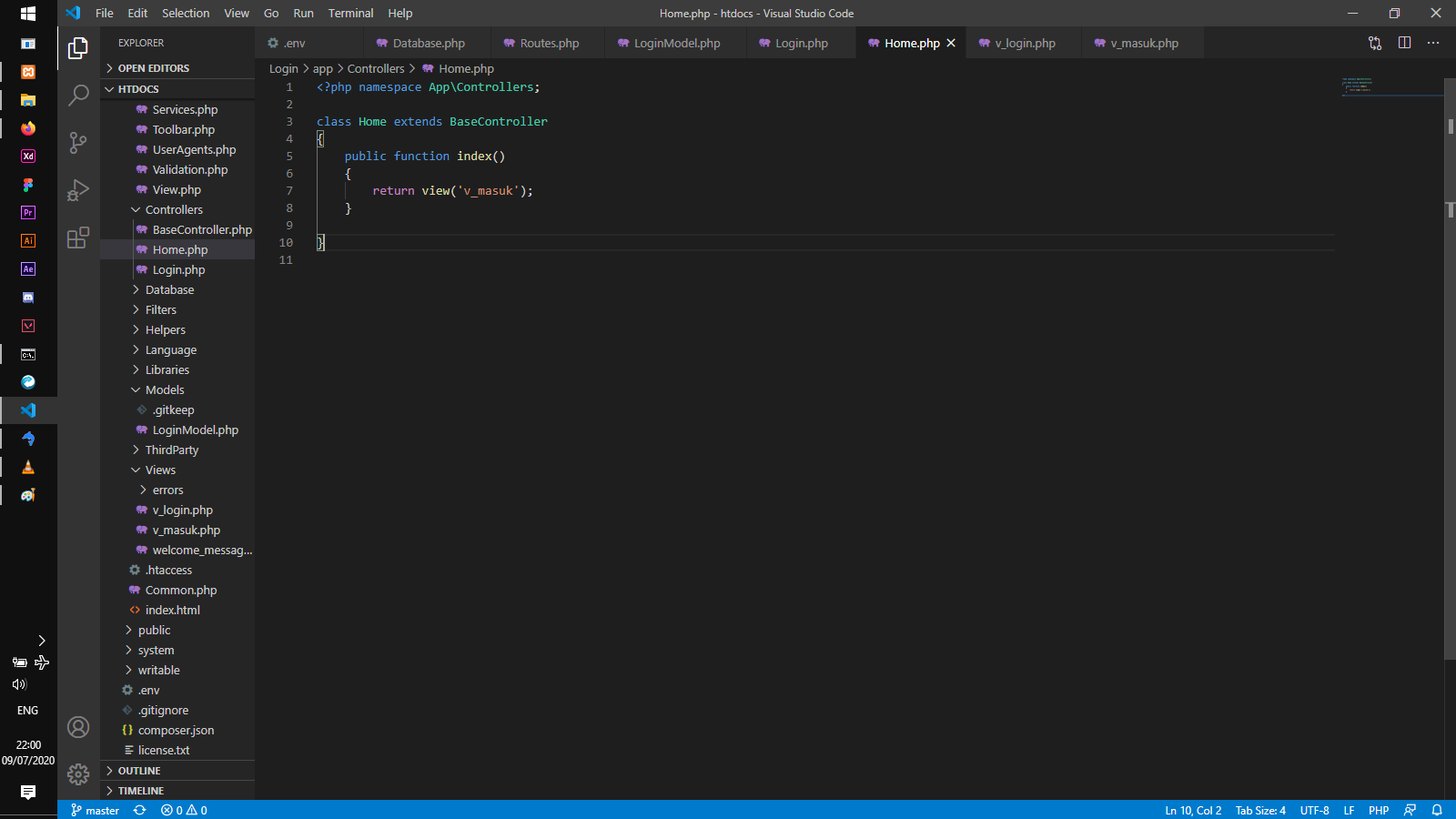Viewport: 1456px width, 819px height.
Task: Change file encoding UTF-8
Action: pos(1314,810)
